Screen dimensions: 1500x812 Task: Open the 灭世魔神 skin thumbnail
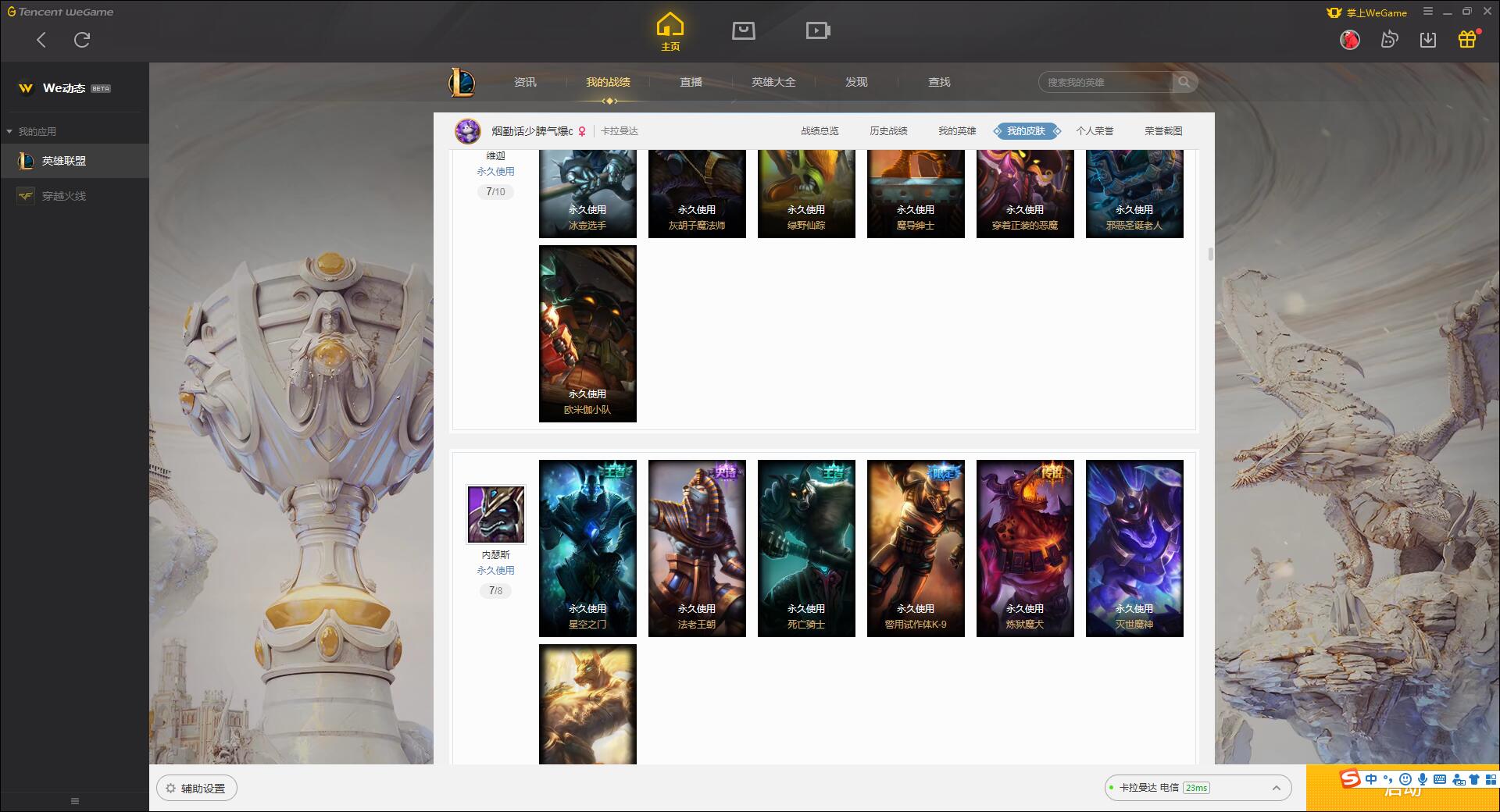1134,549
